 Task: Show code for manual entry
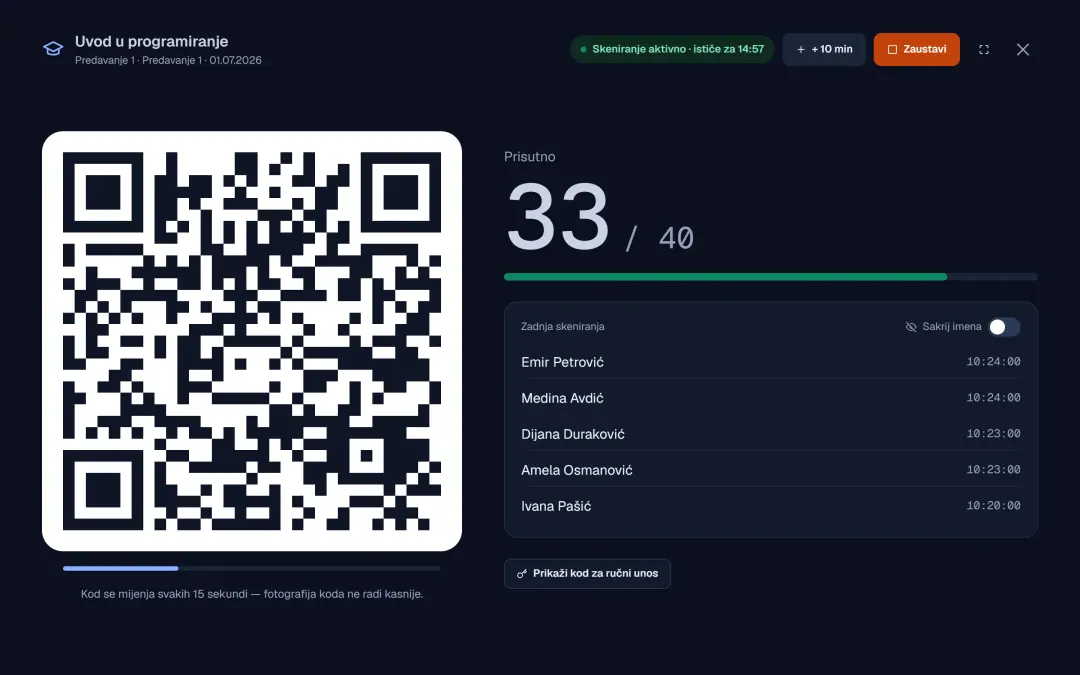click(x=588, y=573)
